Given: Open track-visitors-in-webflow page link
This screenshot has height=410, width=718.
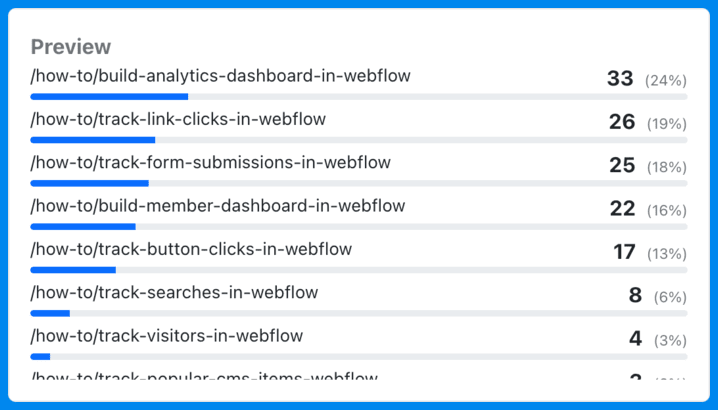Looking at the screenshot, I should pos(167,336).
